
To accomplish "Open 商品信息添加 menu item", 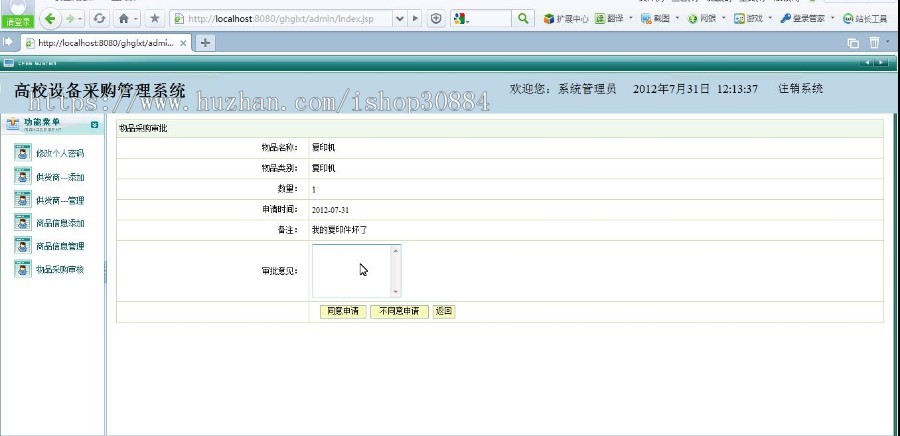I will [60, 223].
